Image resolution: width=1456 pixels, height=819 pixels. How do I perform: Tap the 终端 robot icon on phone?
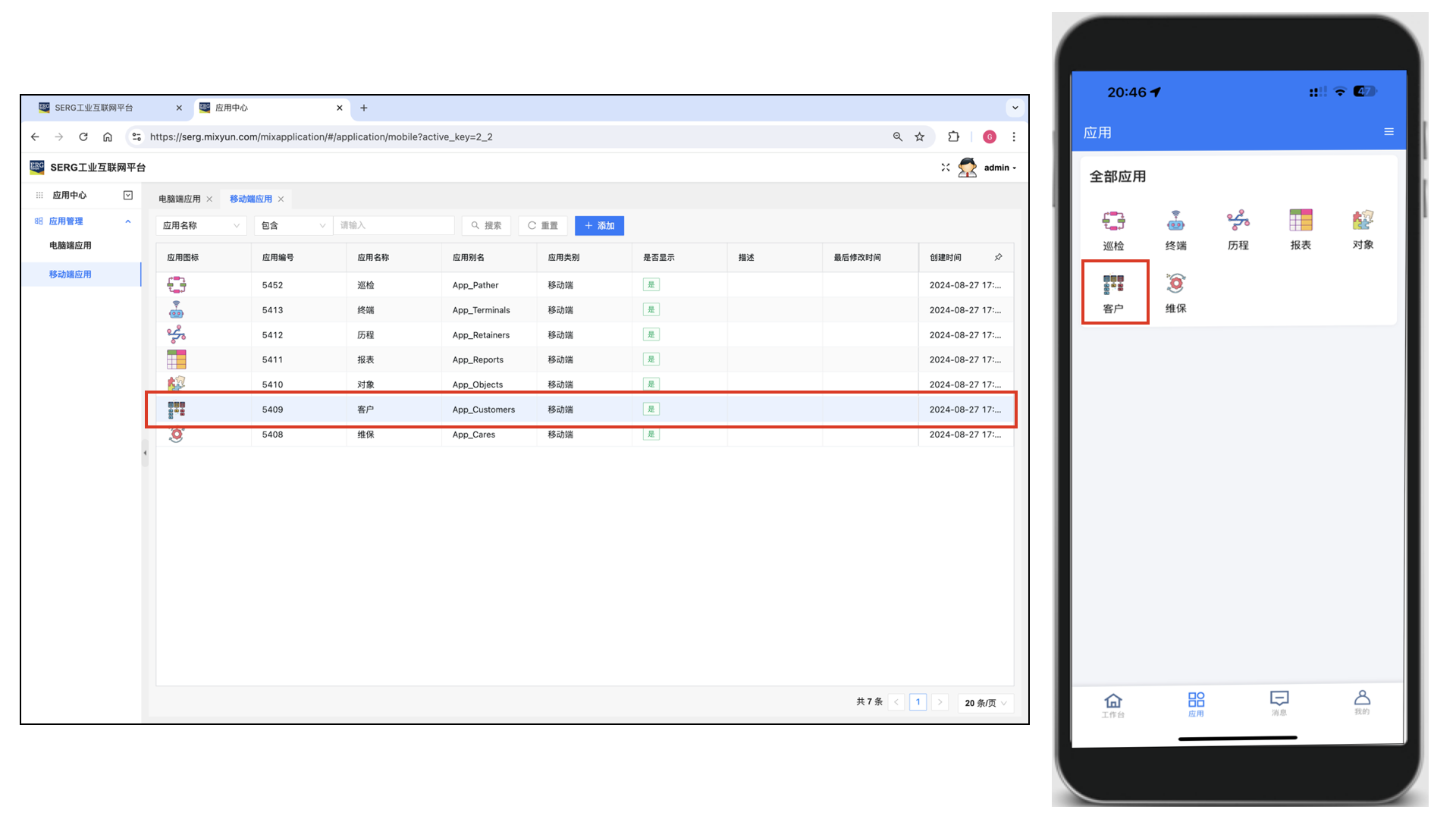click(1175, 221)
